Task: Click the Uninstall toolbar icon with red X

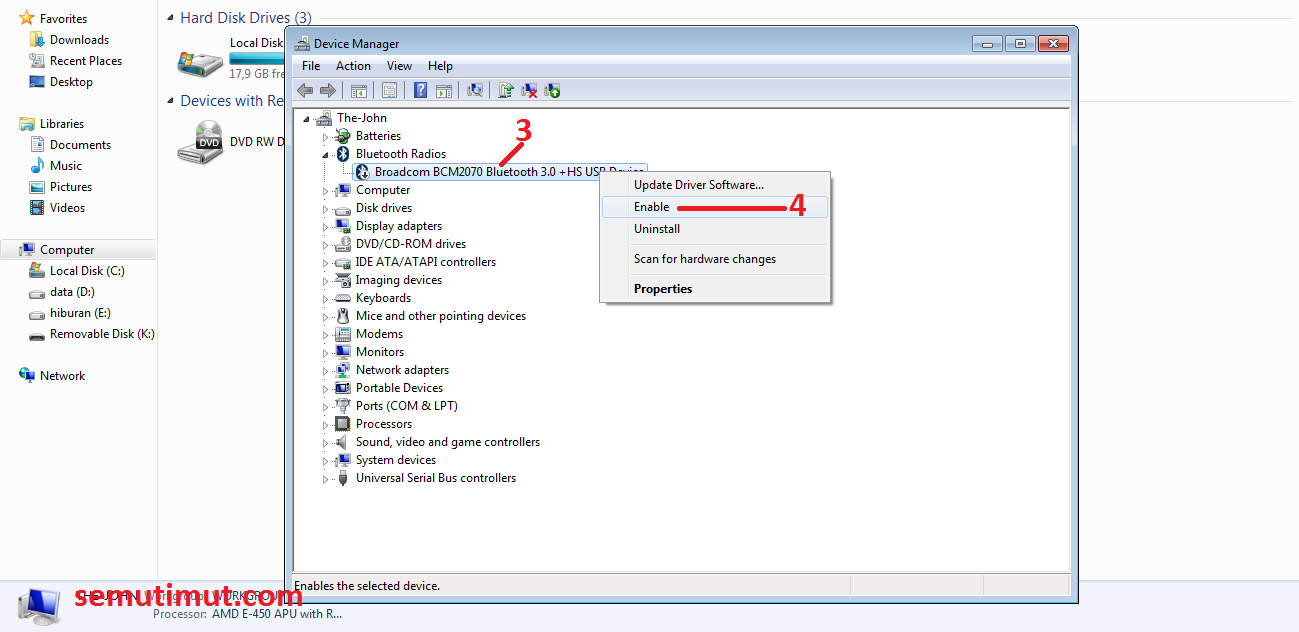Action: point(529,90)
